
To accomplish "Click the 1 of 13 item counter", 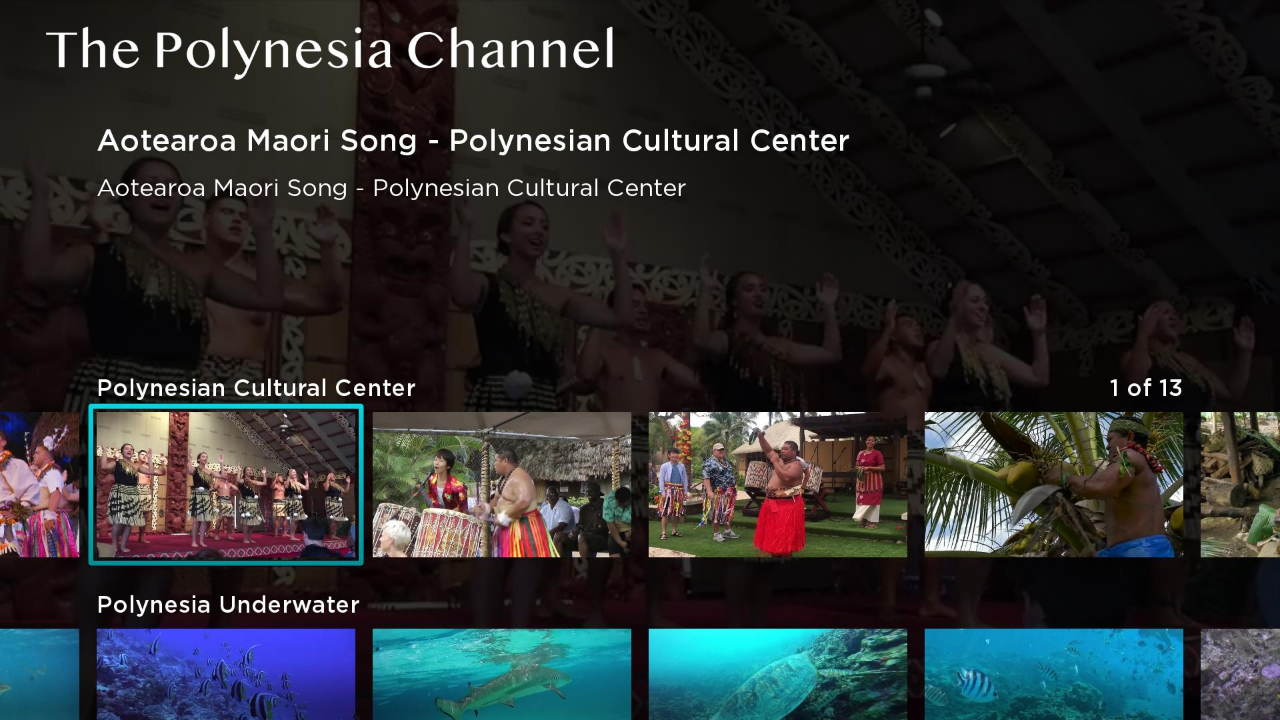I will click(x=1146, y=388).
